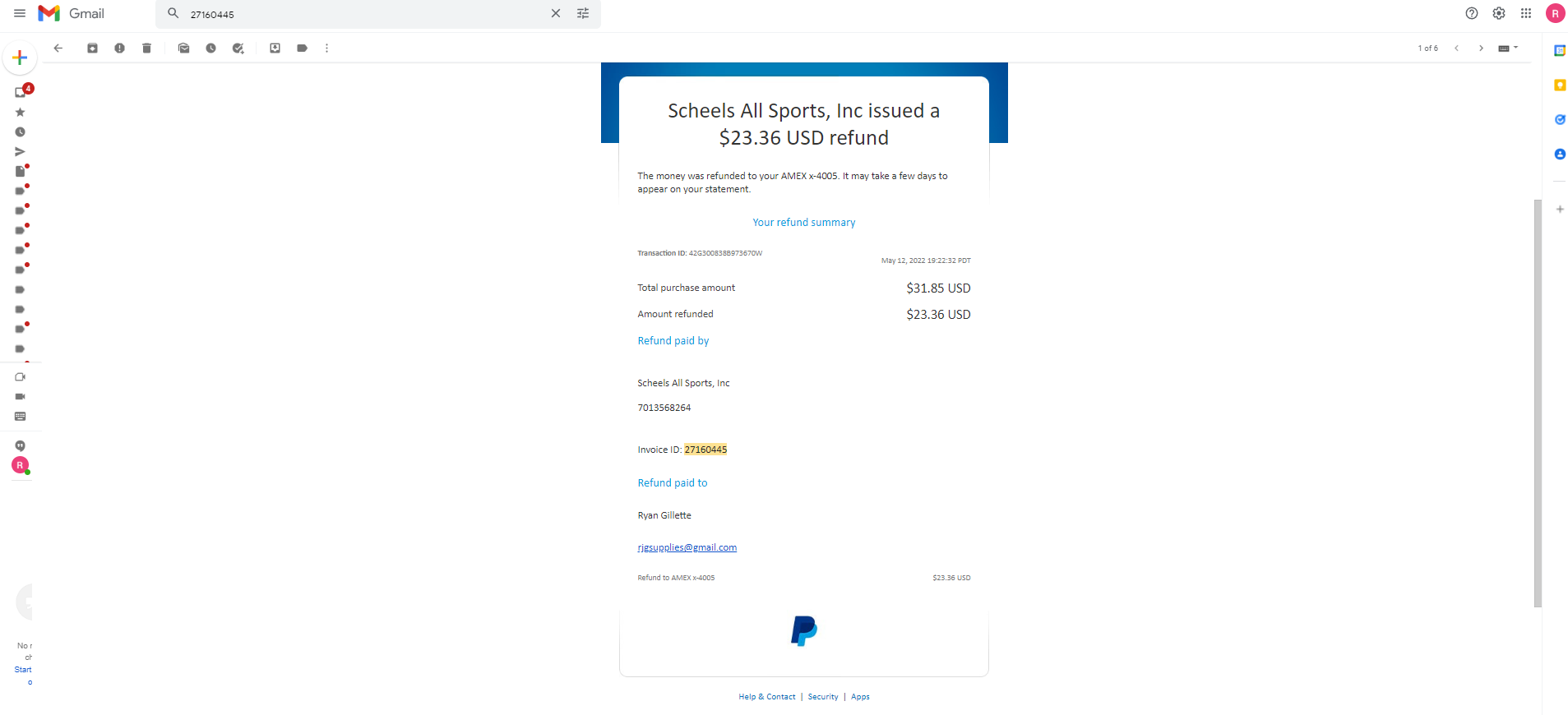Open the Hangouts conversations icon
The width and height of the screenshot is (1568, 715).
[x=20, y=445]
